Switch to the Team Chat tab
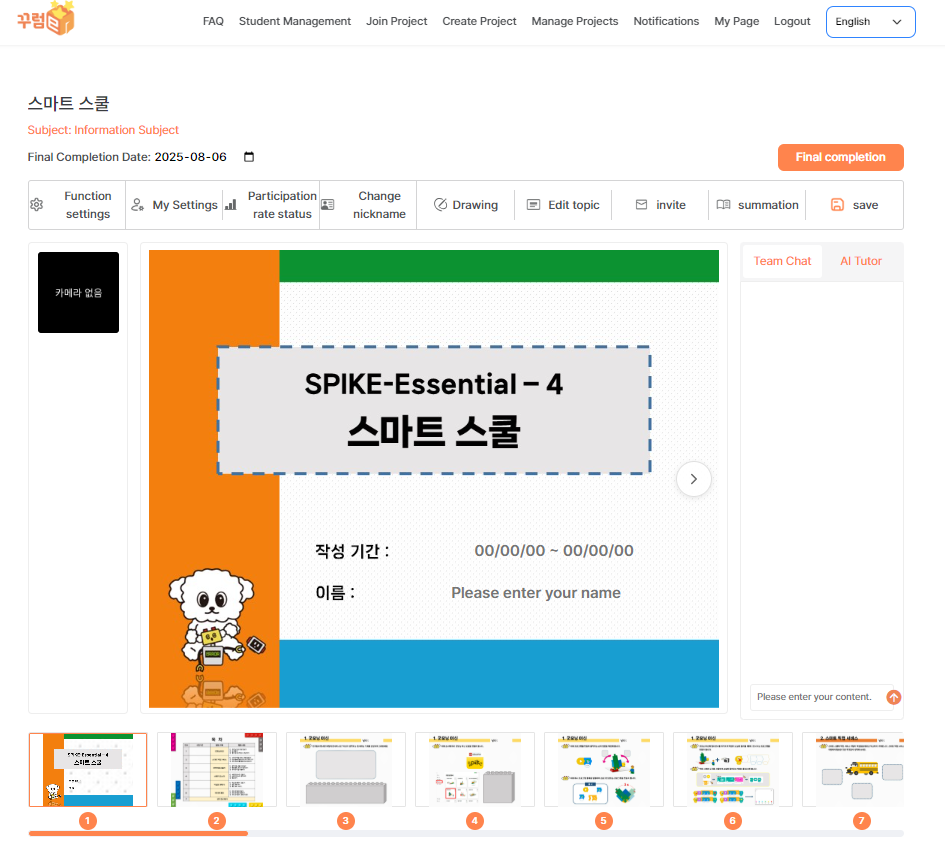 (782, 261)
